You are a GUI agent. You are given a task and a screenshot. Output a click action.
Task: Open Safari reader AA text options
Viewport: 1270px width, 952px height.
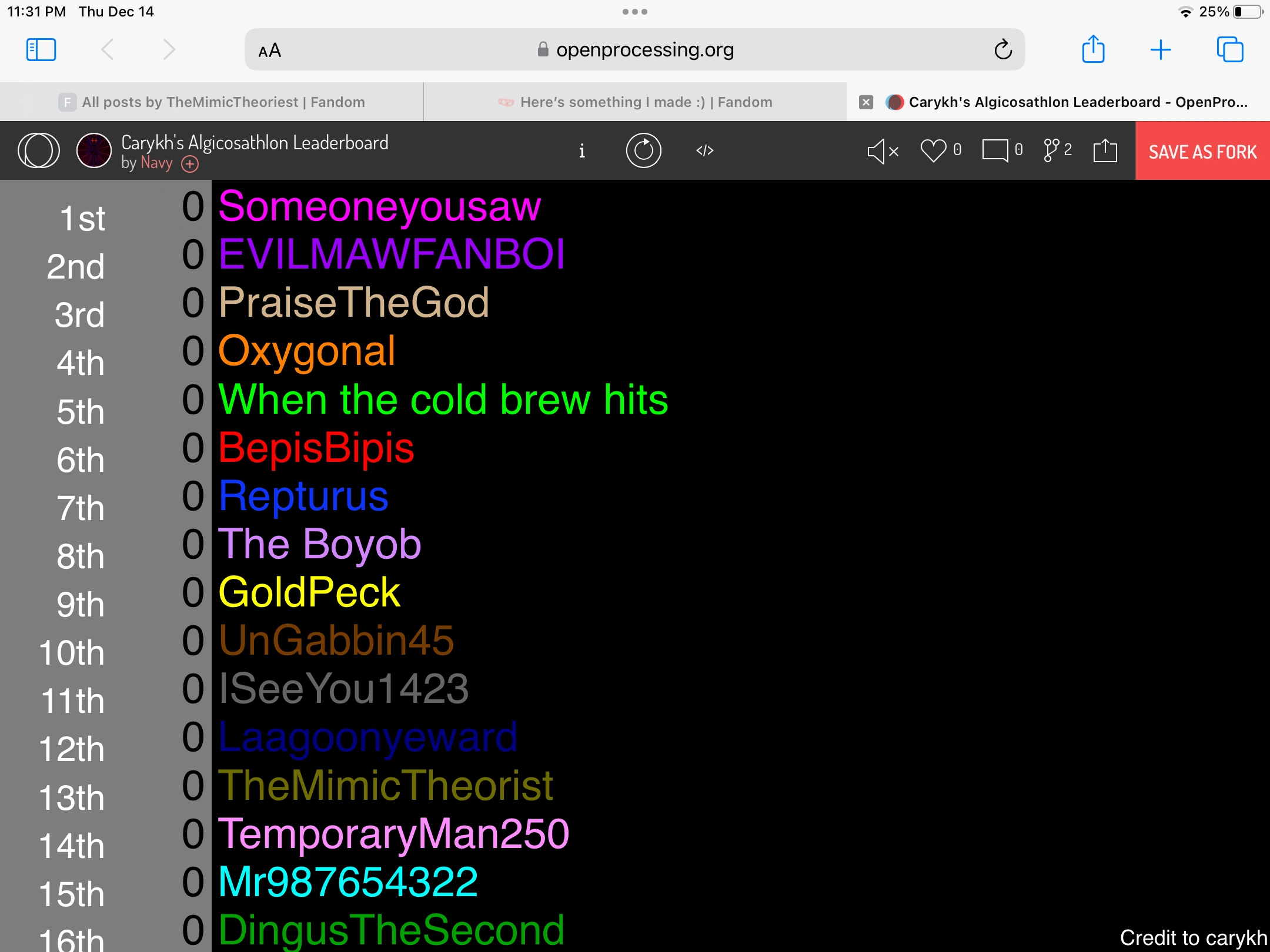[270, 51]
